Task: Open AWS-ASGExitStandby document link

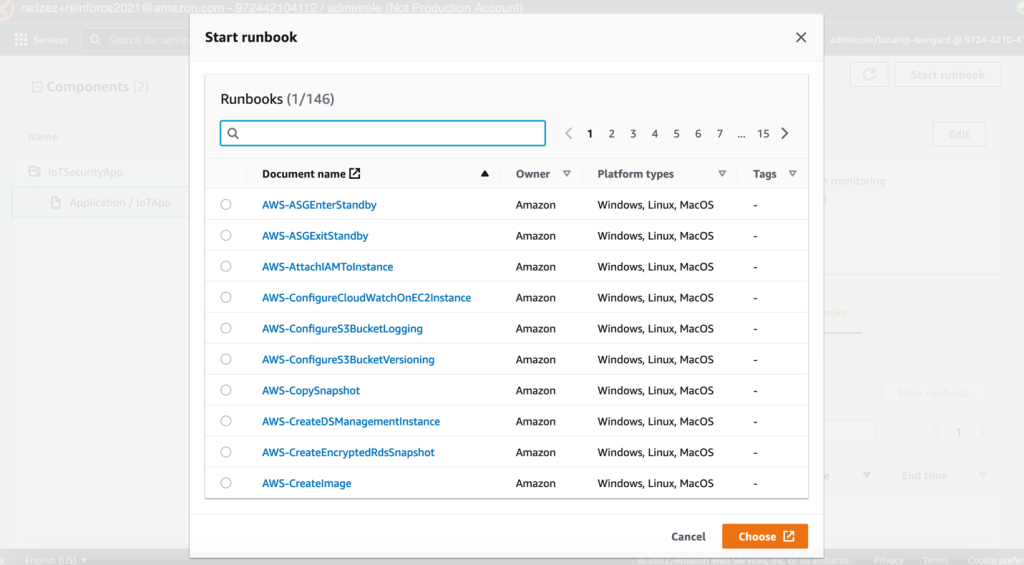Action: (315, 236)
